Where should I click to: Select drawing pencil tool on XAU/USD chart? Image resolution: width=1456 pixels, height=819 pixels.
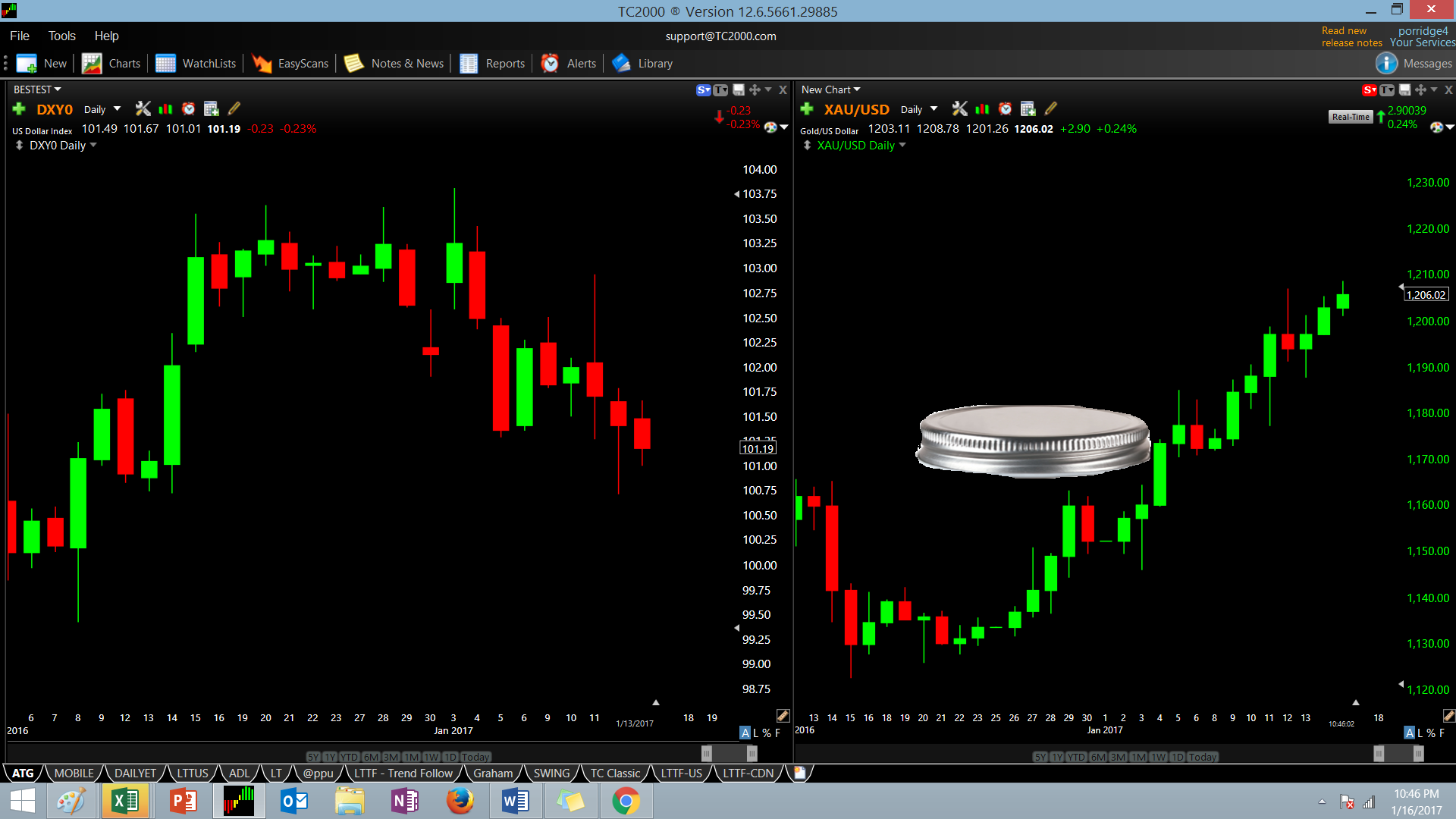(1051, 109)
